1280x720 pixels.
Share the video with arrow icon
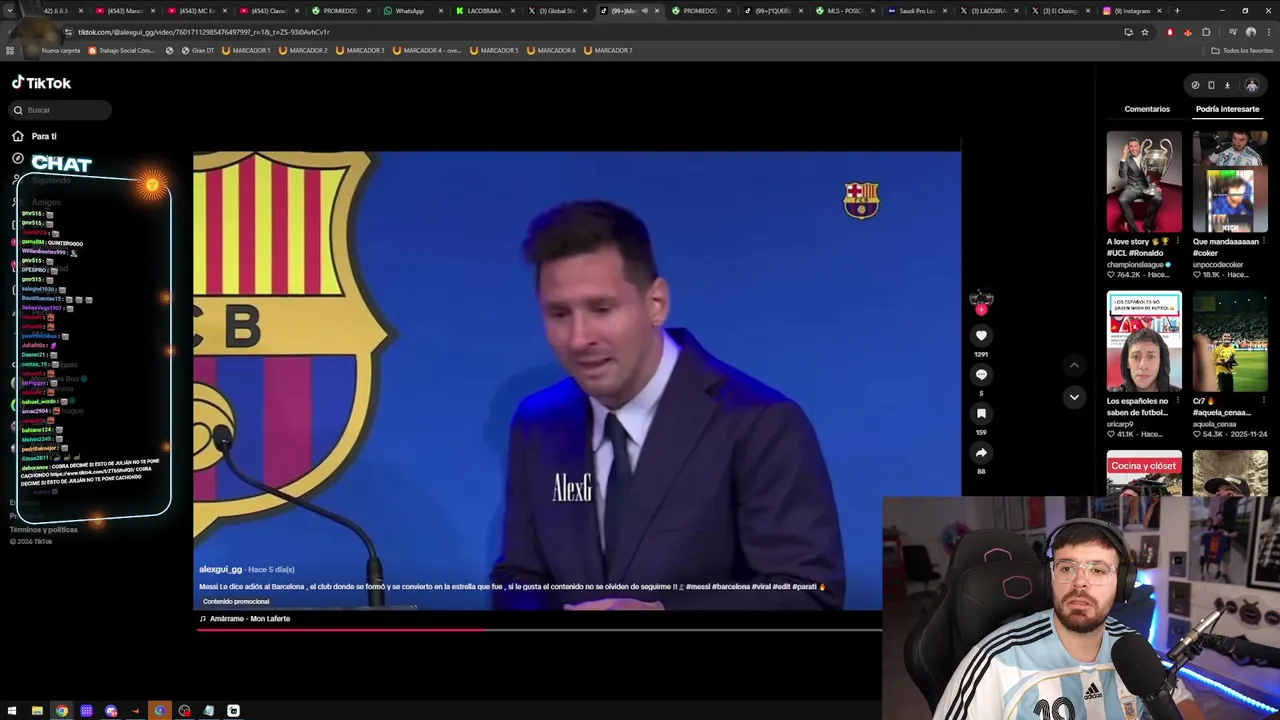pos(981,453)
